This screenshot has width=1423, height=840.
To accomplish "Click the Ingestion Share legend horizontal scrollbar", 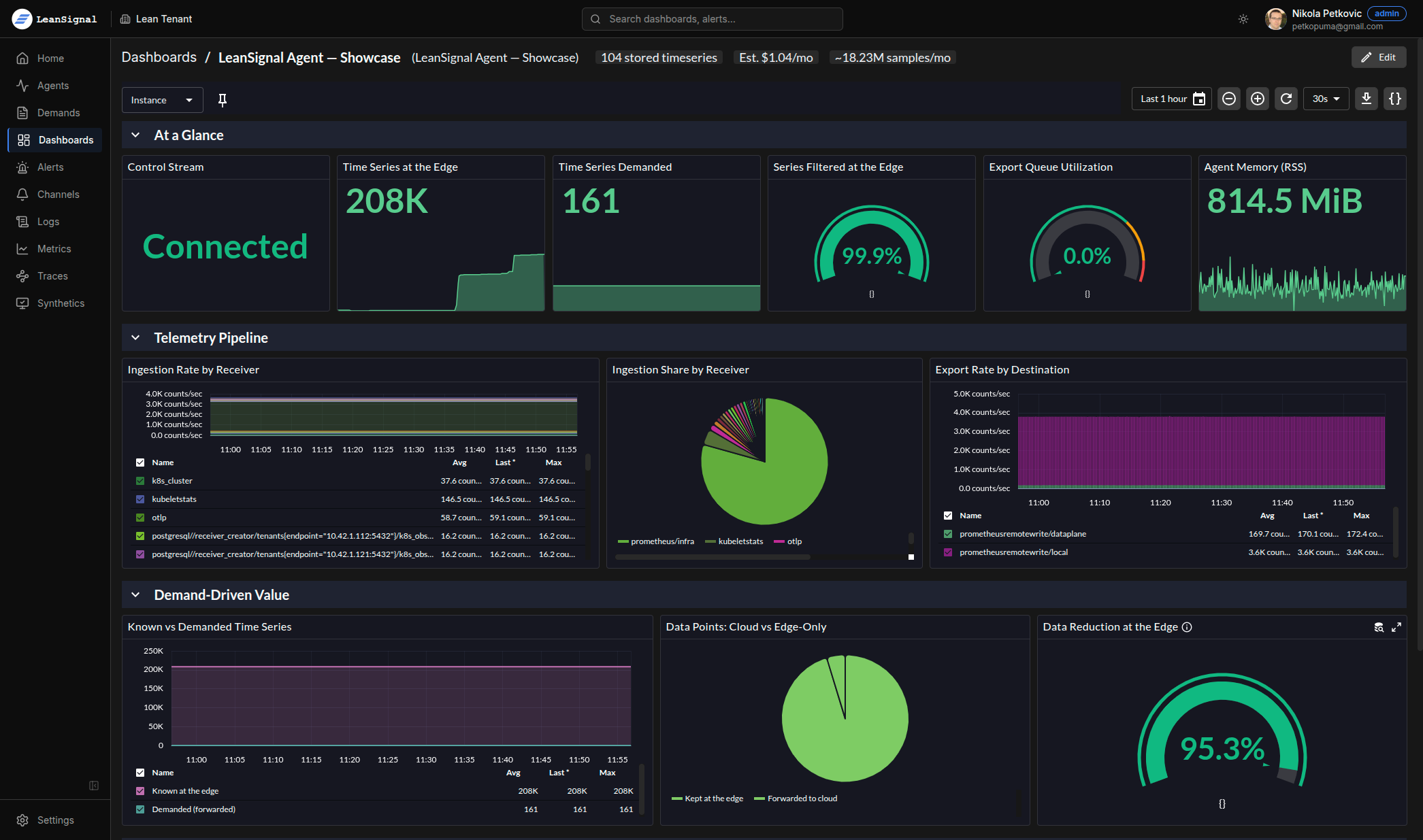I will [x=713, y=557].
